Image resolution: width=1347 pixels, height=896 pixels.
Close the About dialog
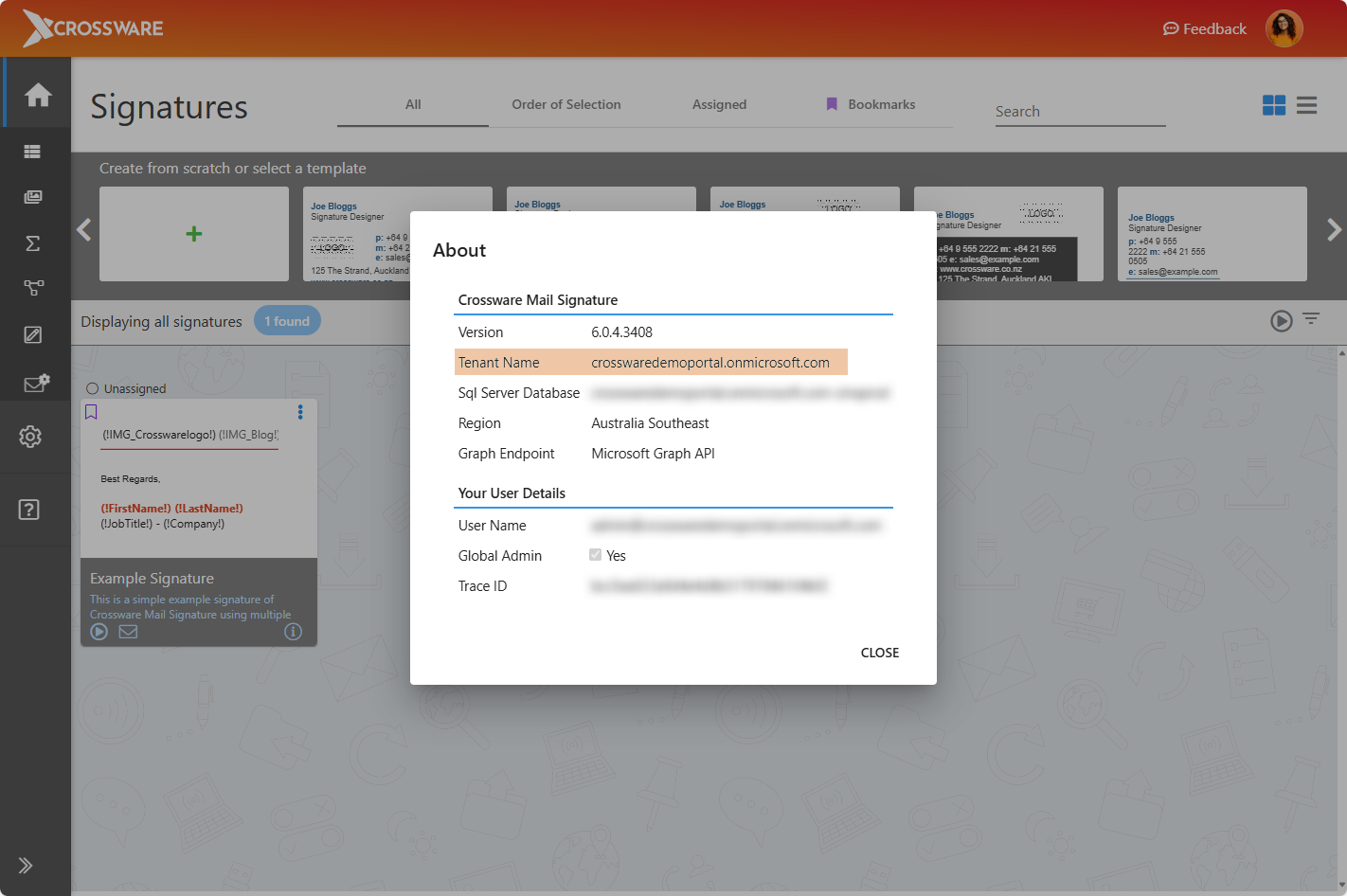pyautogui.click(x=879, y=653)
